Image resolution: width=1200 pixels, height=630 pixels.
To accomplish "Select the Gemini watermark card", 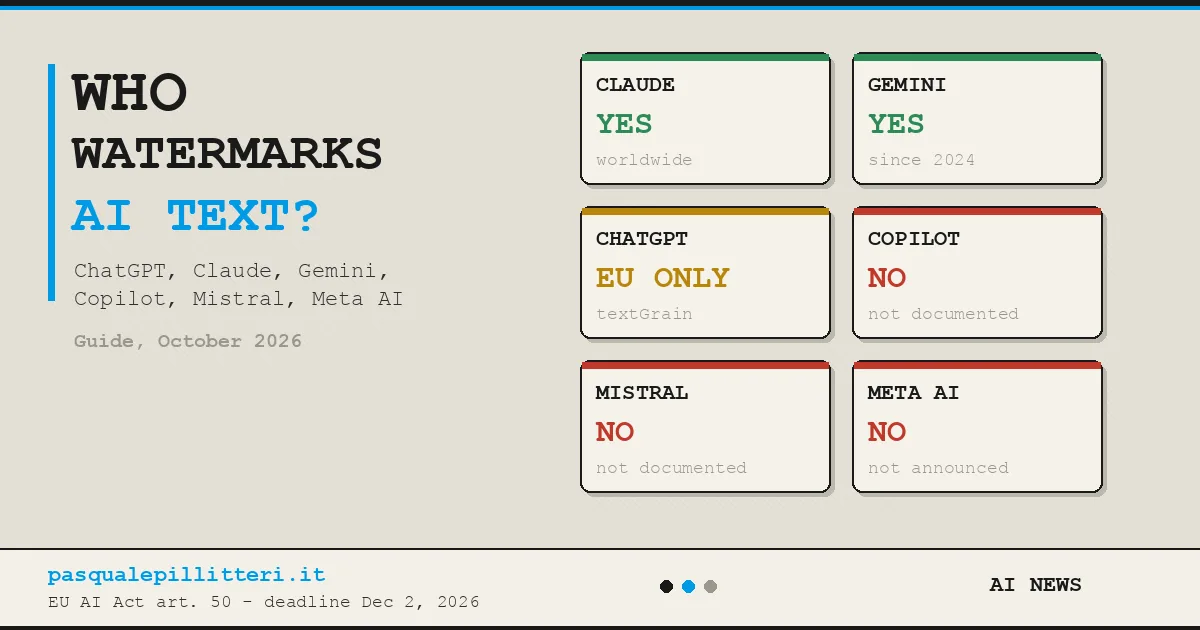I will coord(977,119).
